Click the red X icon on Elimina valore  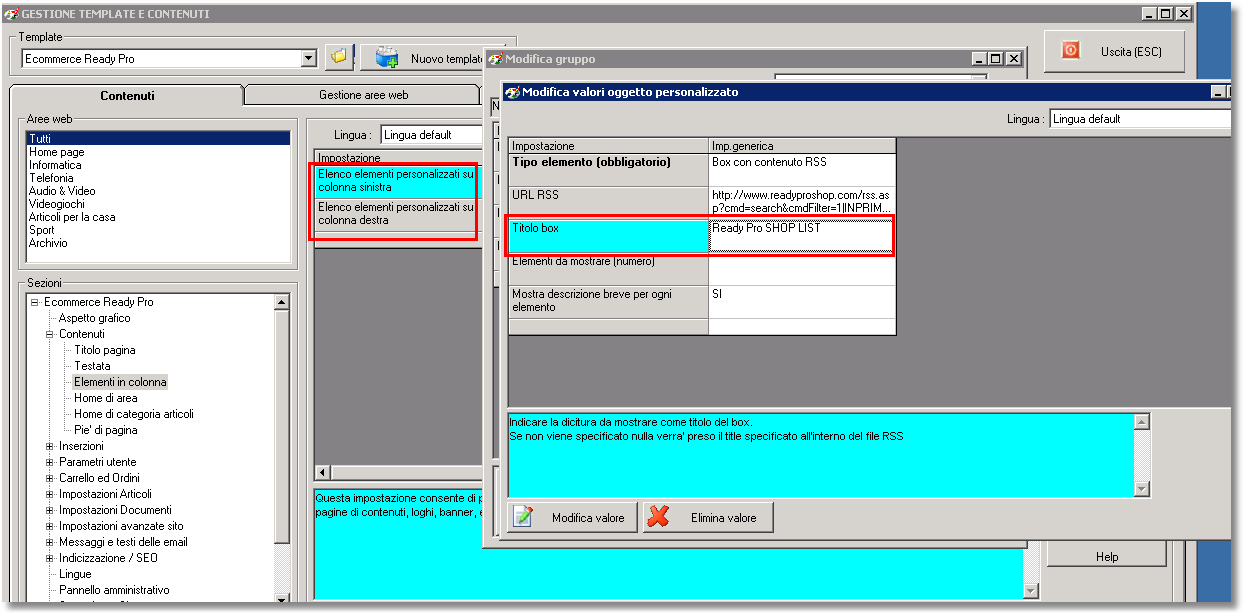(658, 517)
